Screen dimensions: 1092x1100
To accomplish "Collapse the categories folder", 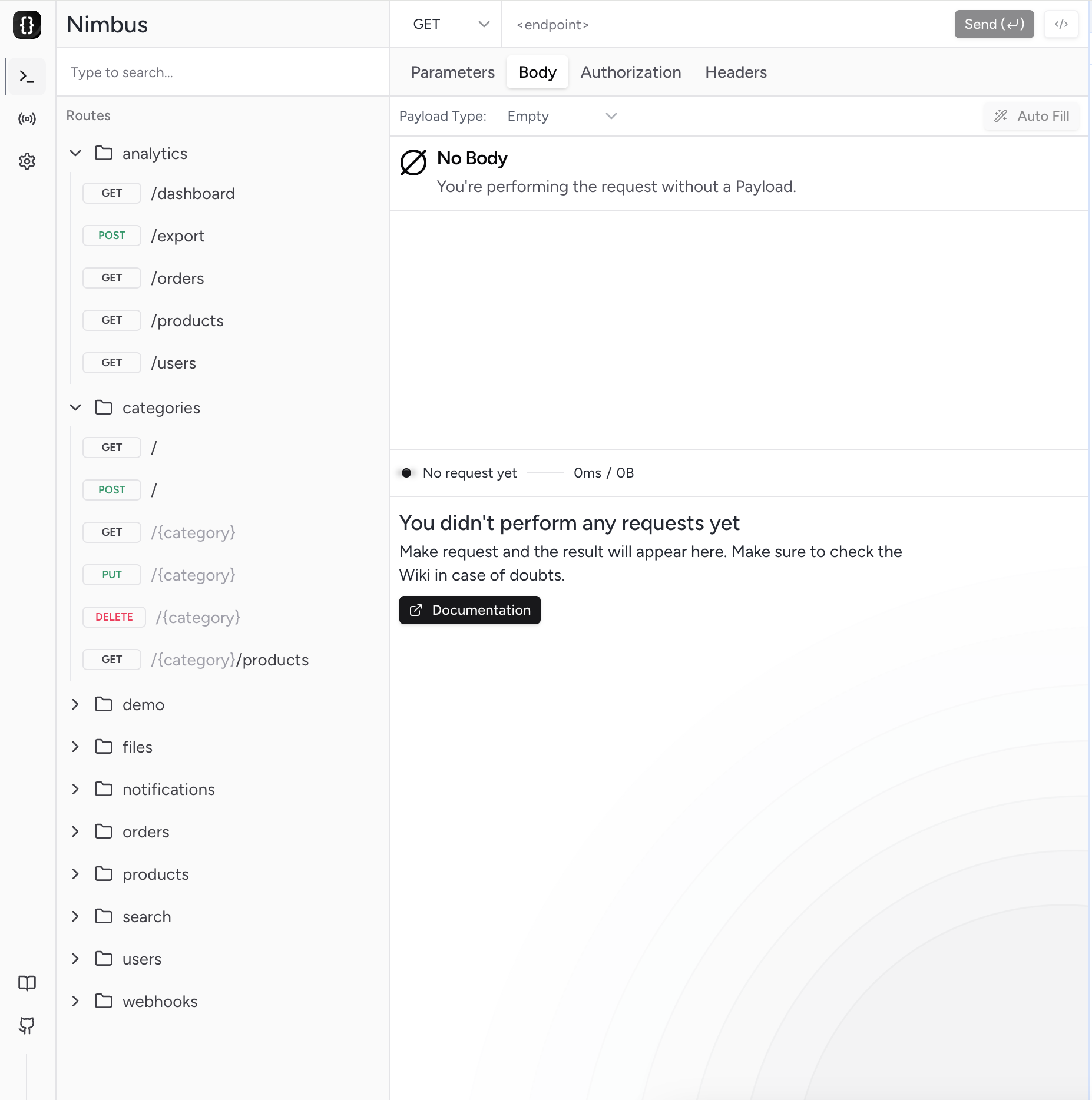I will click(75, 407).
